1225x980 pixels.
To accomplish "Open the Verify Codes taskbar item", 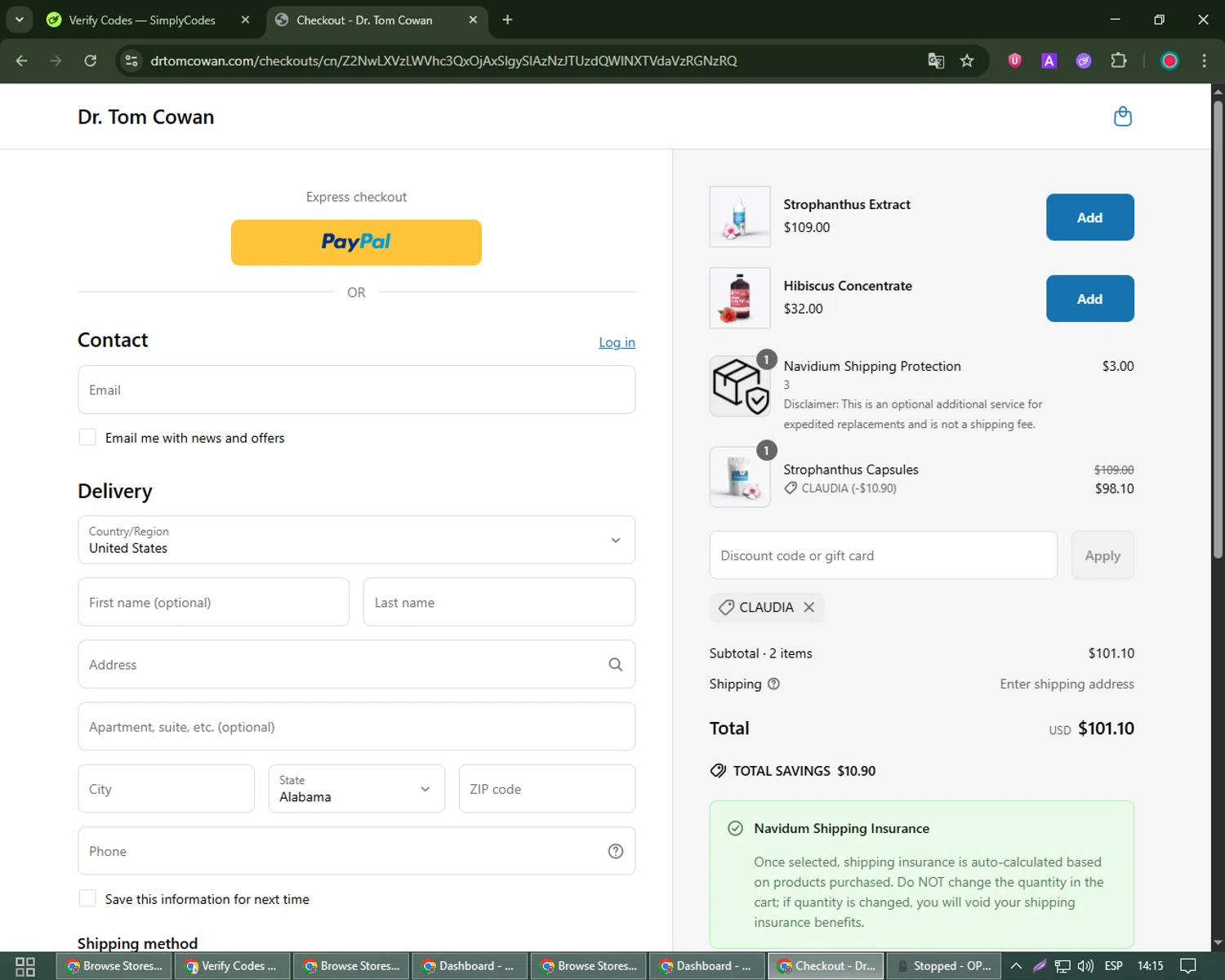I will tap(232, 966).
